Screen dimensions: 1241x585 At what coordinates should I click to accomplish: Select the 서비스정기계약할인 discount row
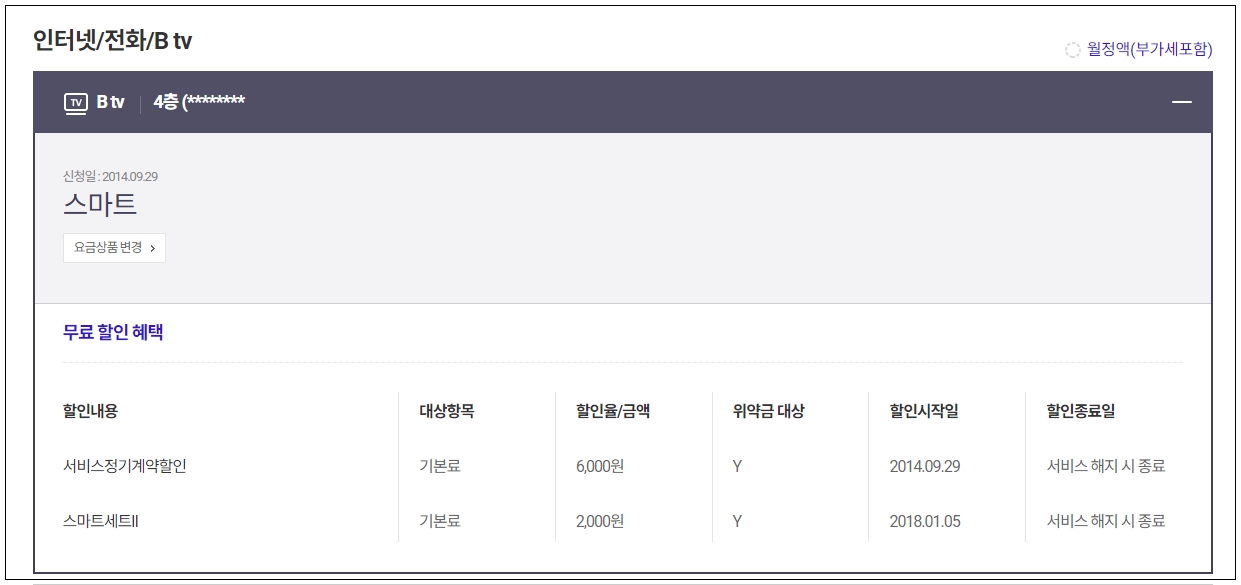pyautogui.click(x=125, y=466)
